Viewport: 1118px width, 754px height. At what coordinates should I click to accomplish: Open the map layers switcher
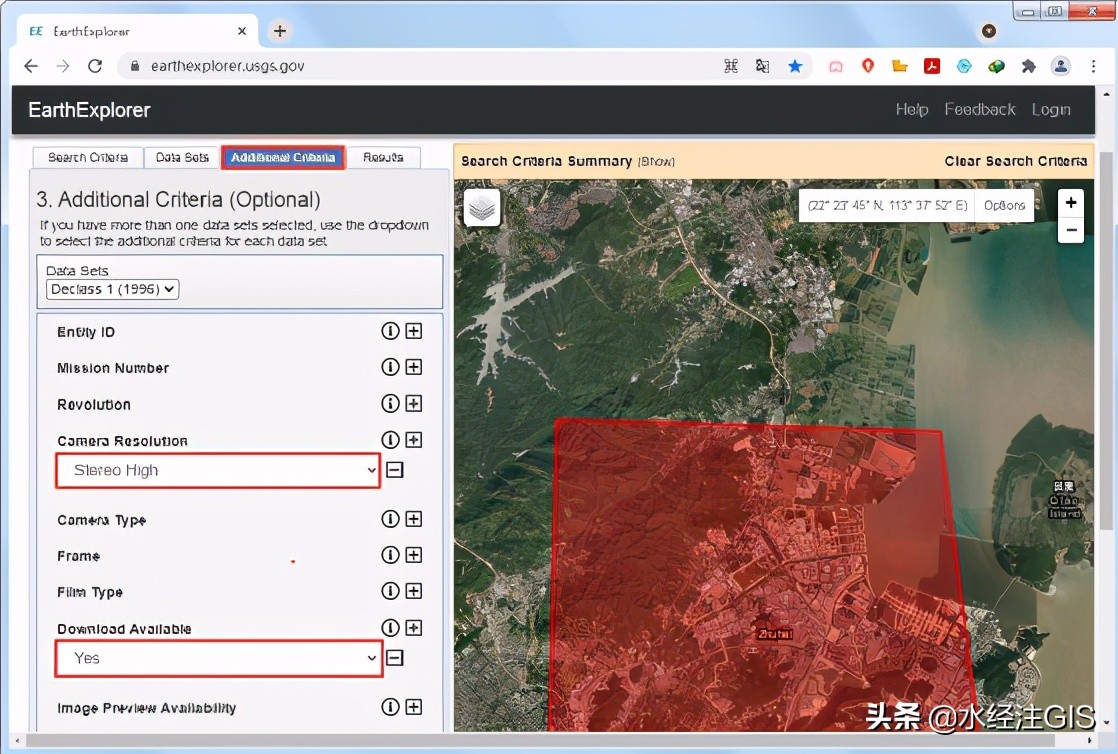482,208
